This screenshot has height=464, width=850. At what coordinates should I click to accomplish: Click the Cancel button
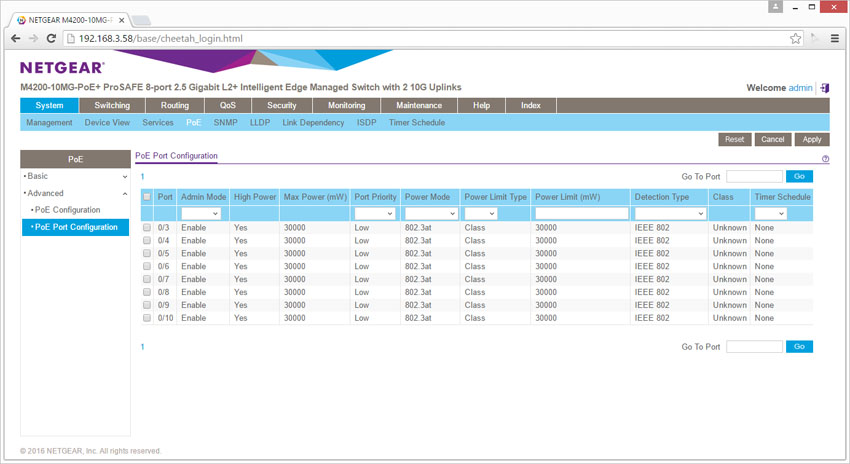(772, 139)
